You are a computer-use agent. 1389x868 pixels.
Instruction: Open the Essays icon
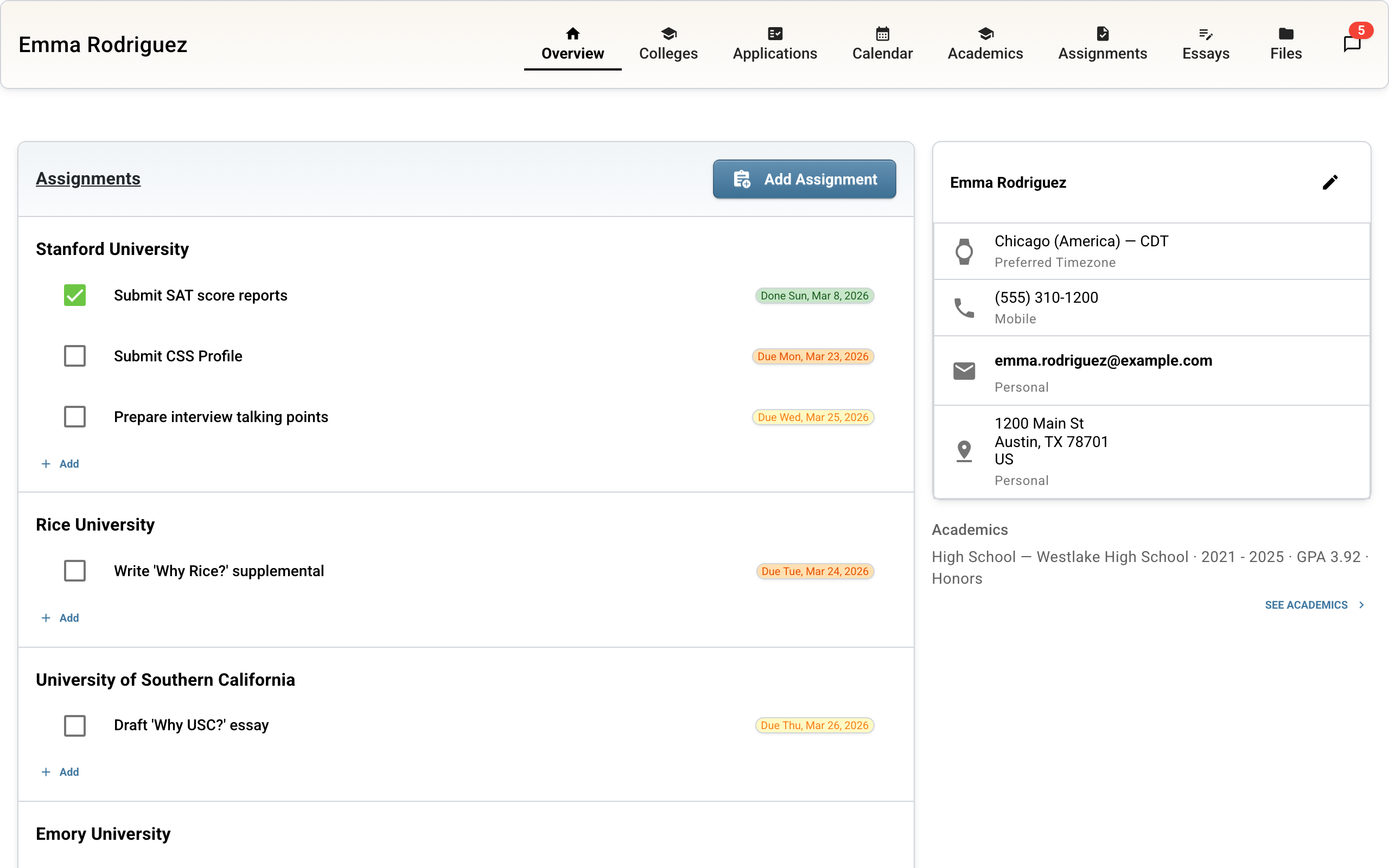(x=1206, y=33)
